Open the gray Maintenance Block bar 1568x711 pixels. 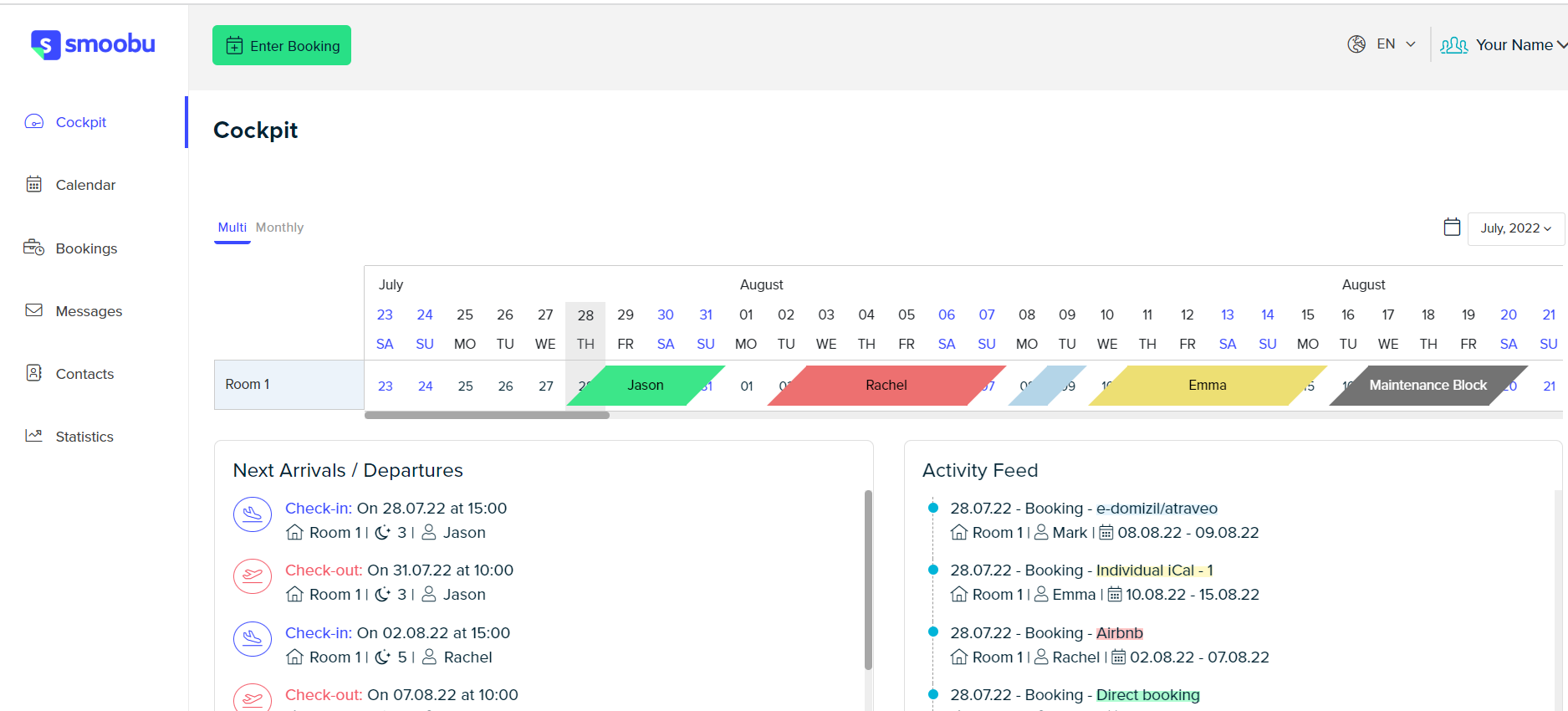1428,385
